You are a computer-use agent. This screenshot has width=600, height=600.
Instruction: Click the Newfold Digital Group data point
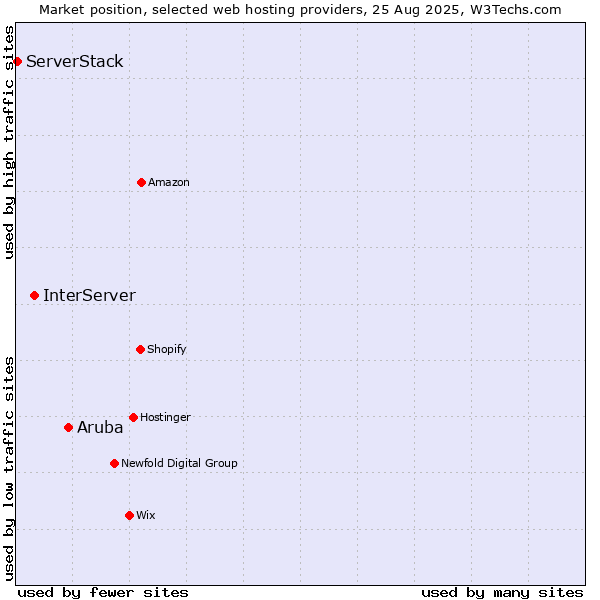pos(114,464)
